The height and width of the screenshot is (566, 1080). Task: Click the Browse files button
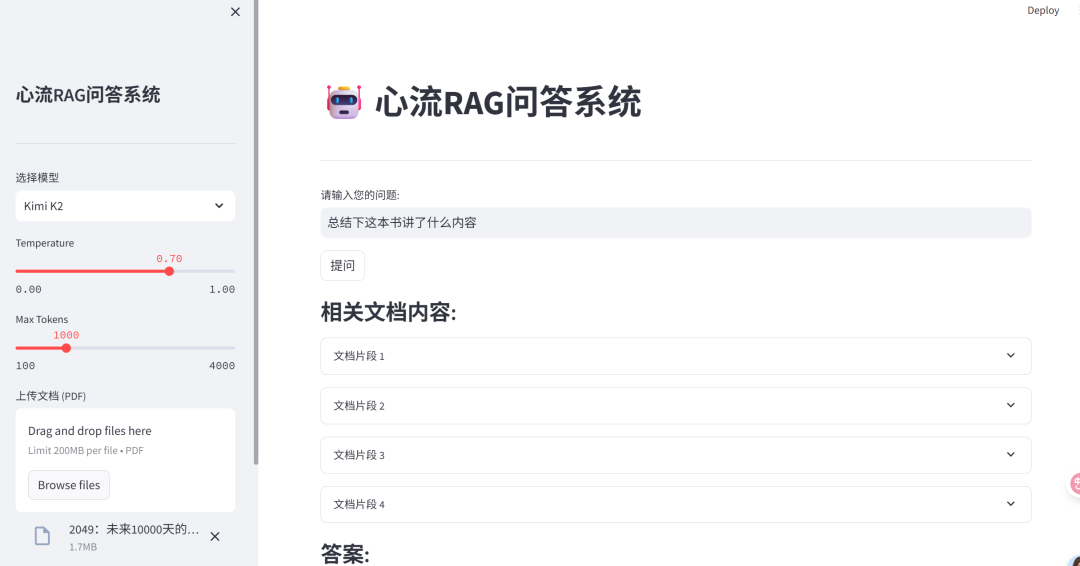click(x=69, y=485)
